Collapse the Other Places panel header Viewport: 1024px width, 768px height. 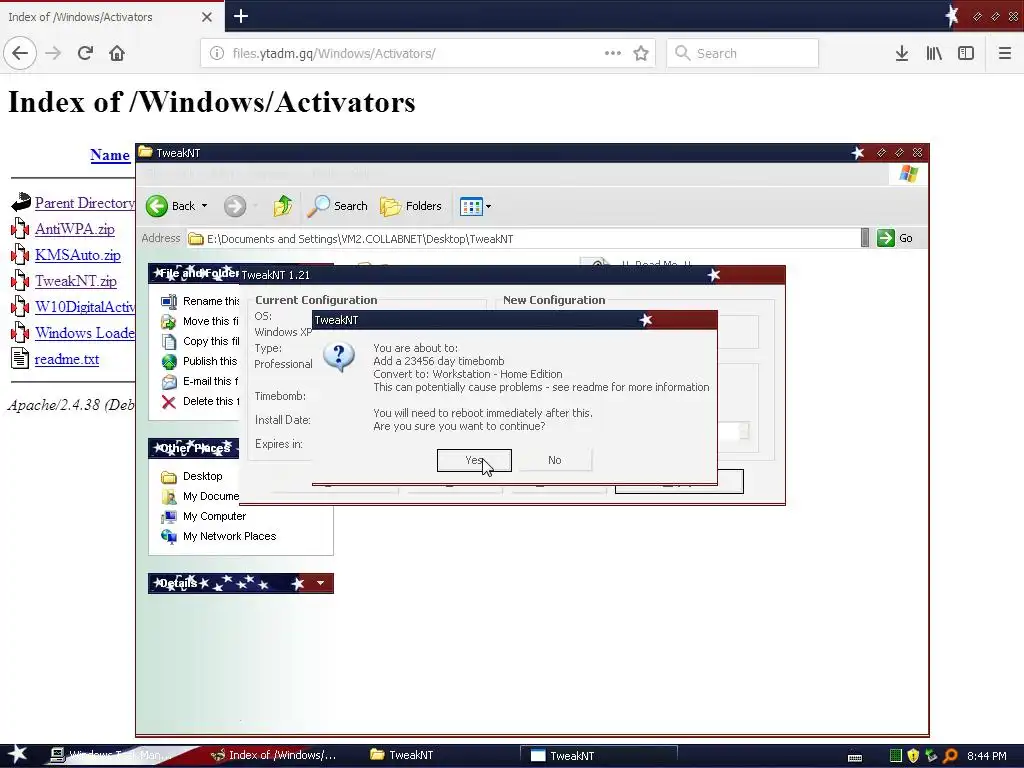[x=194, y=448]
